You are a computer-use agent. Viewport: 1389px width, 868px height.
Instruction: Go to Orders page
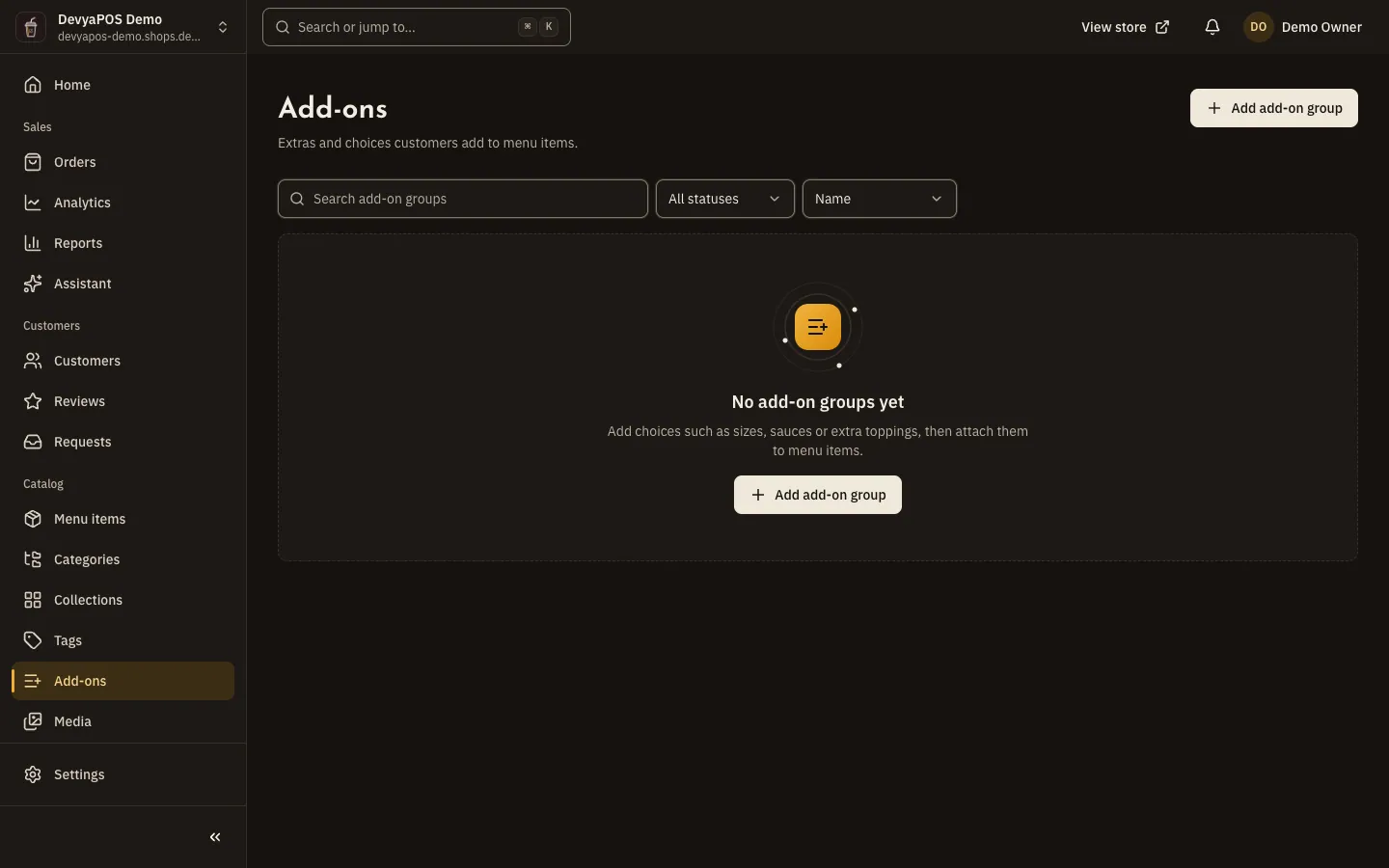click(123, 162)
